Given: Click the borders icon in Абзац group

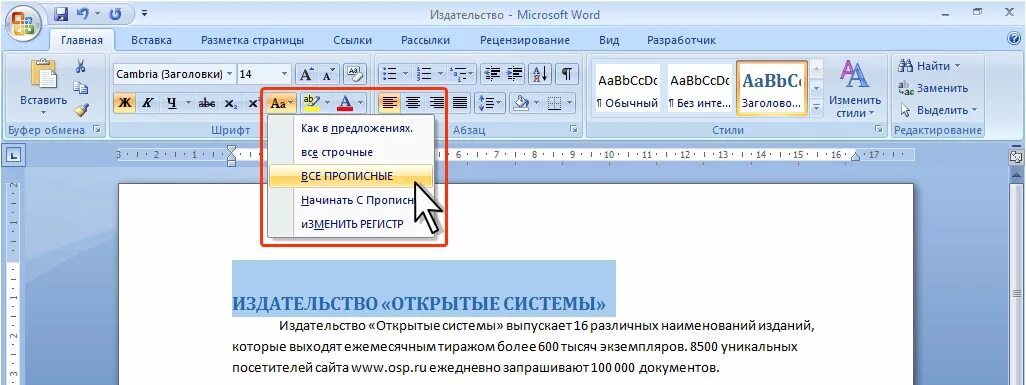Looking at the screenshot, I should [554, 103].
